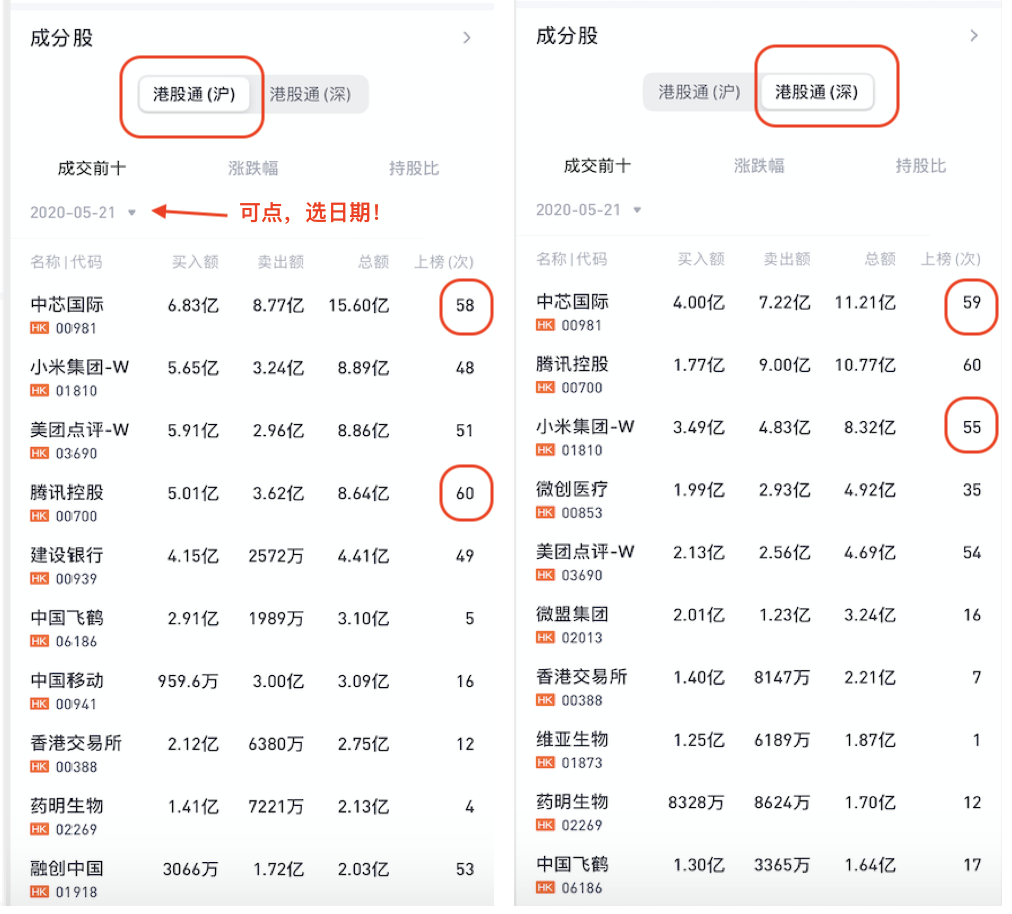1012x914 pixels.
Task: Open 成分股 details arrow in left panel
Action: pyautogui.click(x=467, y=38)
